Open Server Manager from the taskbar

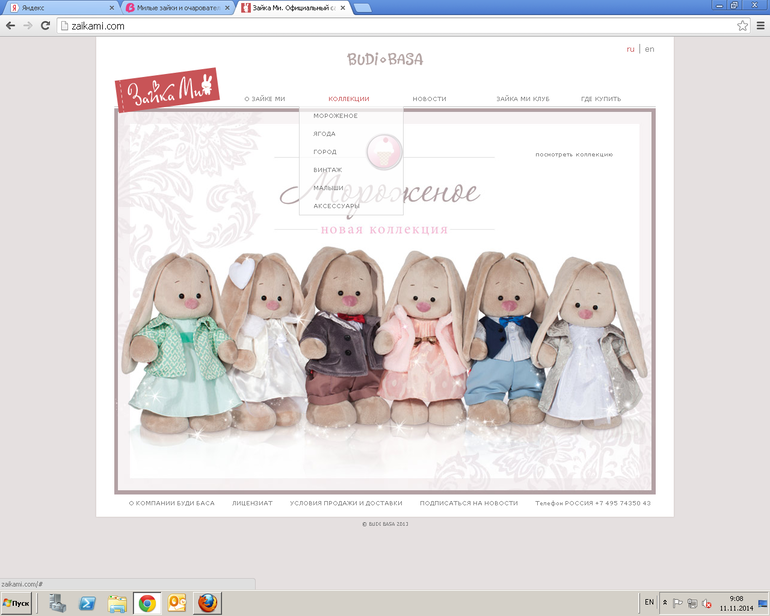57,603
